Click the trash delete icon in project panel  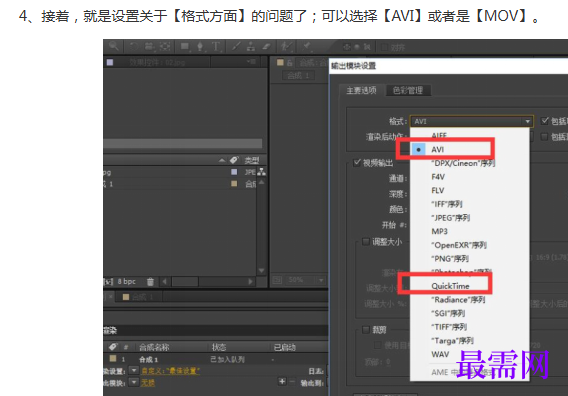pos(150,282)
